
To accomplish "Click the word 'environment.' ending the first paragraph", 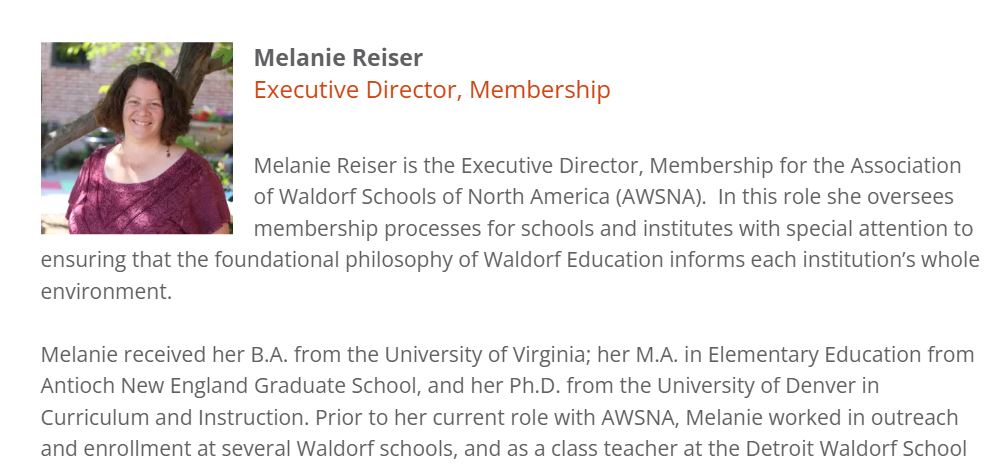I will [106, 292].
